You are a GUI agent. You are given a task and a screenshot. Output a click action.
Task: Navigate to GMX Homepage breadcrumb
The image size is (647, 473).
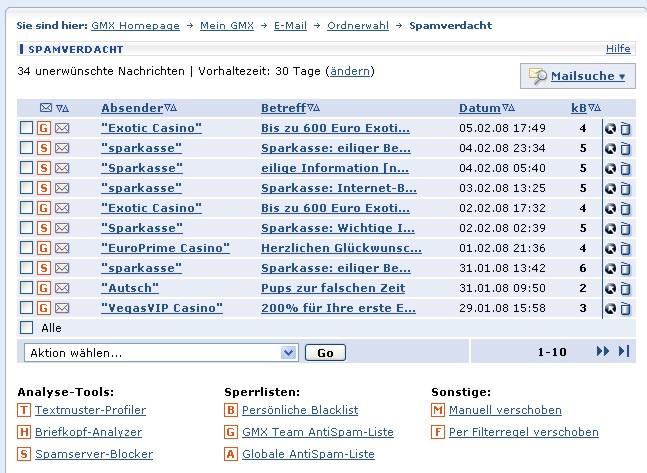(135, 26)
